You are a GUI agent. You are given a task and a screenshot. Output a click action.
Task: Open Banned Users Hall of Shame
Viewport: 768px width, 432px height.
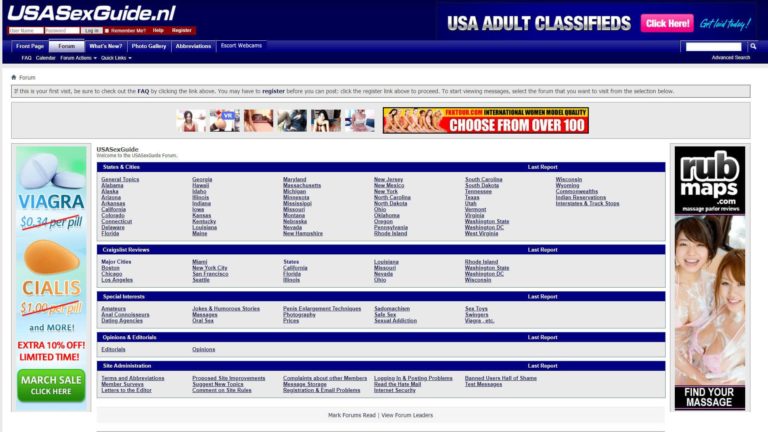pos(501,378)
